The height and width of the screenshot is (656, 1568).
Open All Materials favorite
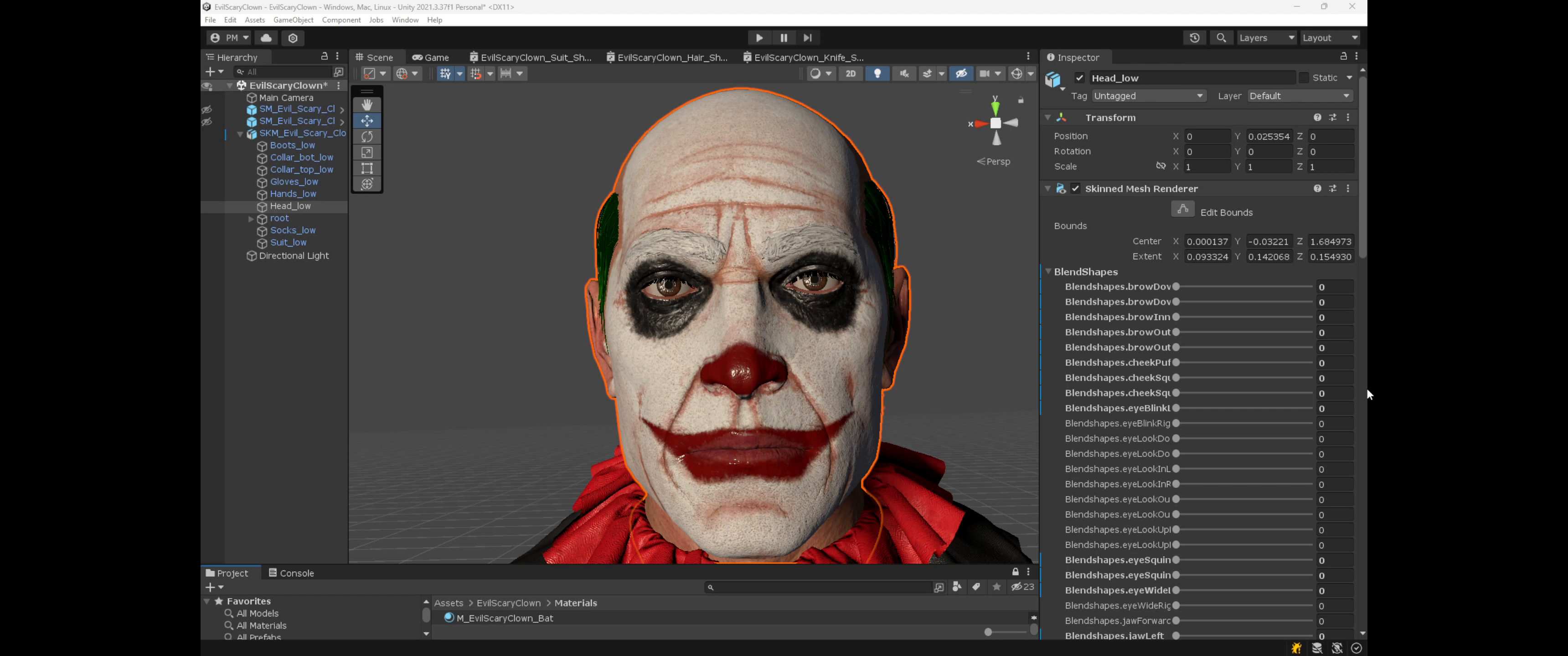pyautogui.click(x=261, y=625)
